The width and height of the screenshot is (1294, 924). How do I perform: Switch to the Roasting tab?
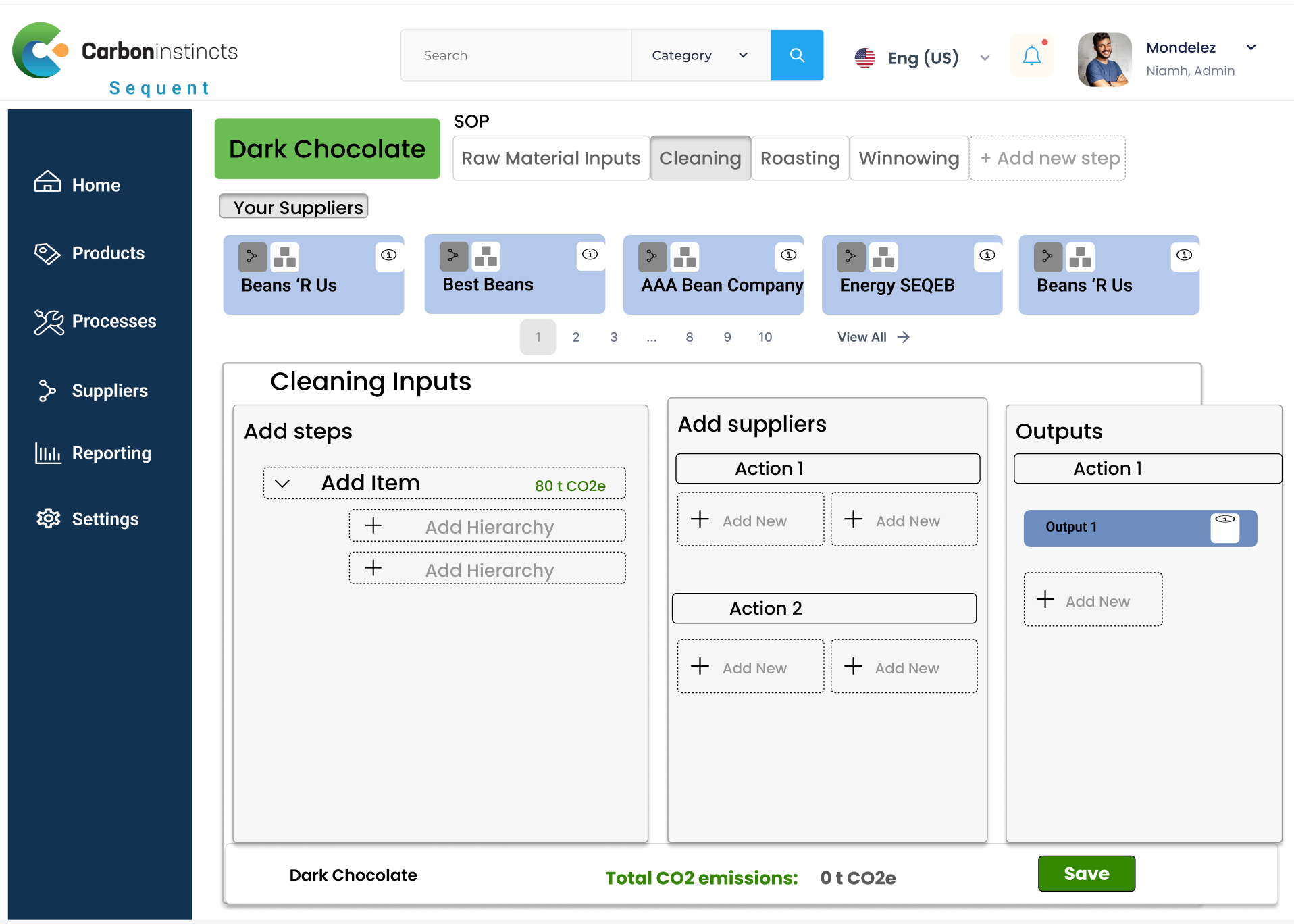pyautogui.click(x=800, y=158)
